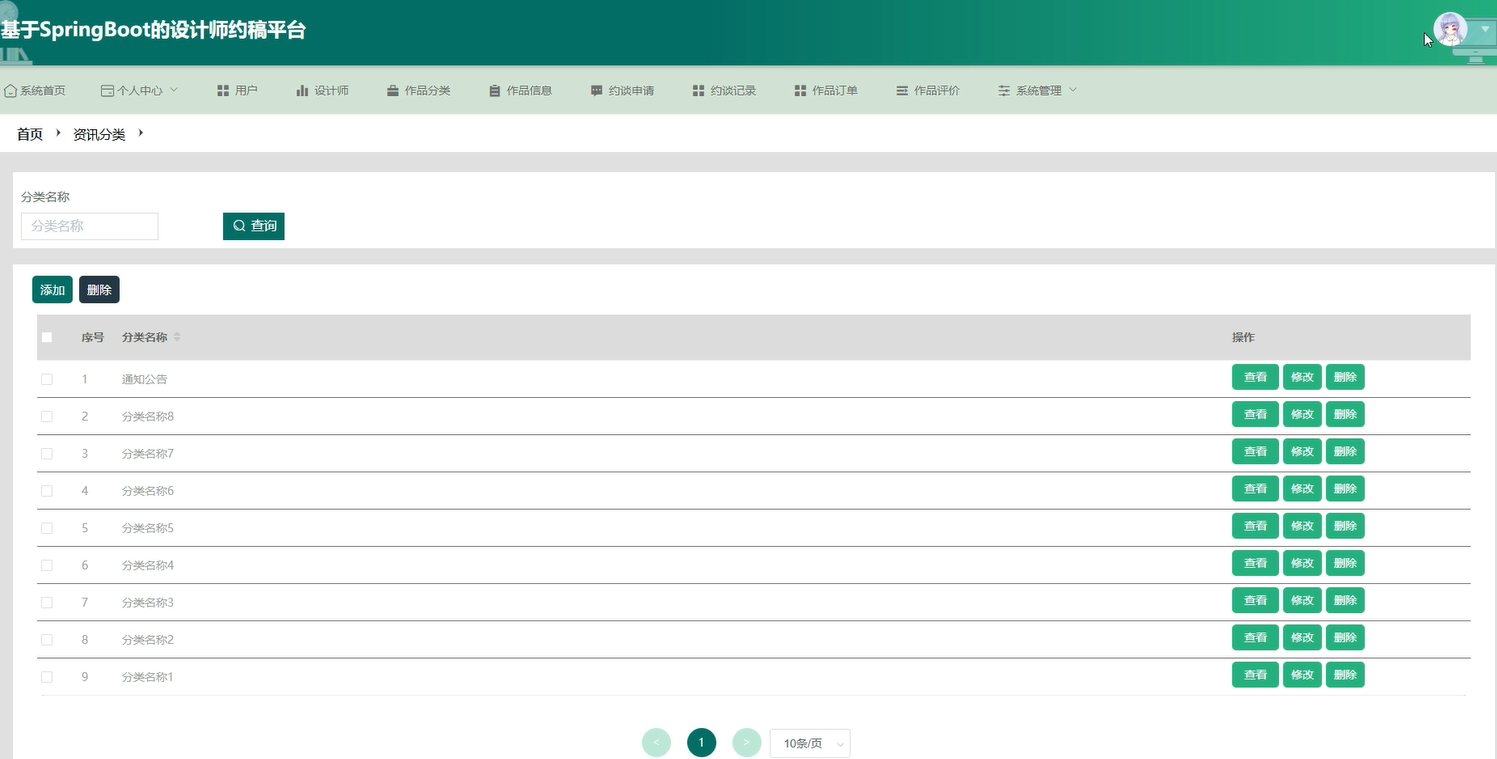Click the list icon beside 作品评价
The height and width of the screenshot is (759, 1497).
[902, 91]
